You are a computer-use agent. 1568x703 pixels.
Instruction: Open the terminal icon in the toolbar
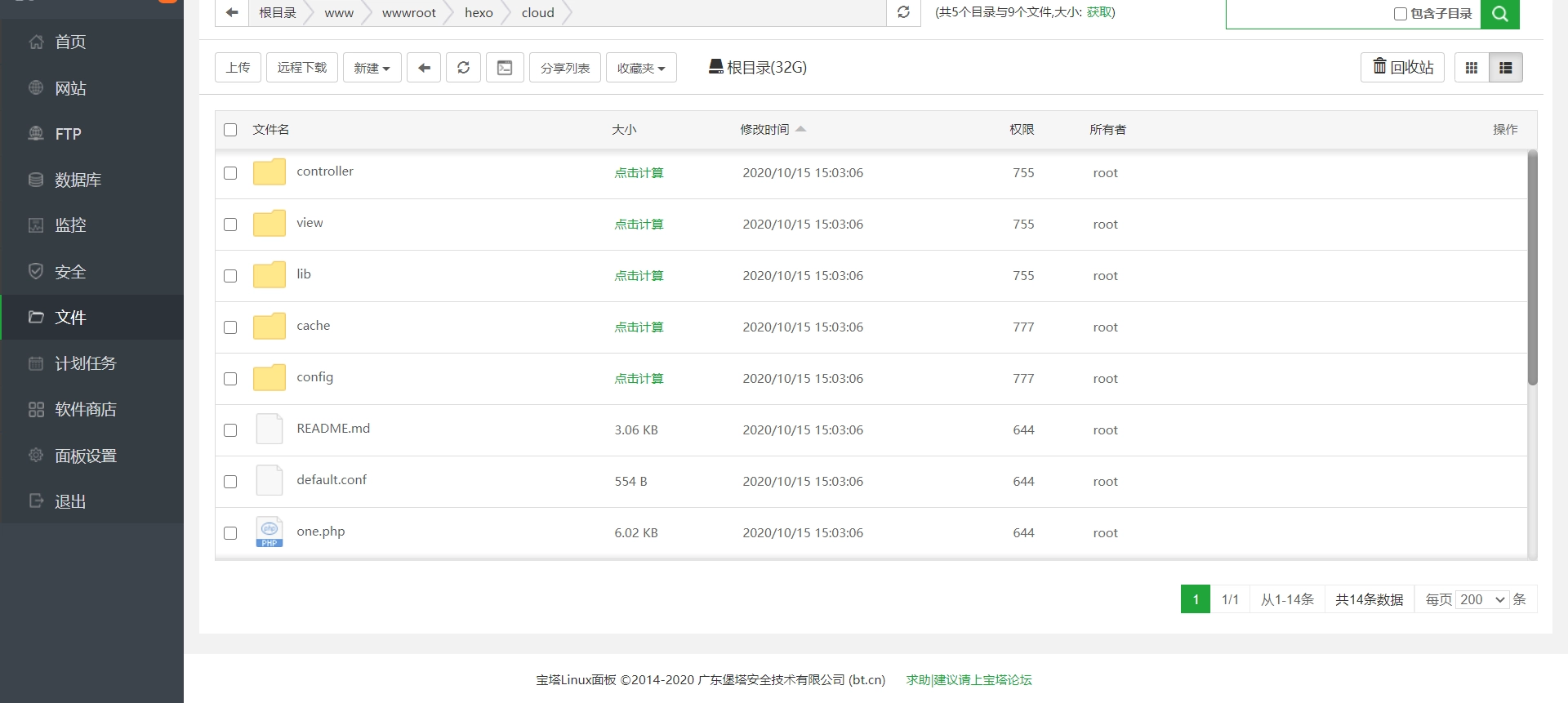[505, 68]
